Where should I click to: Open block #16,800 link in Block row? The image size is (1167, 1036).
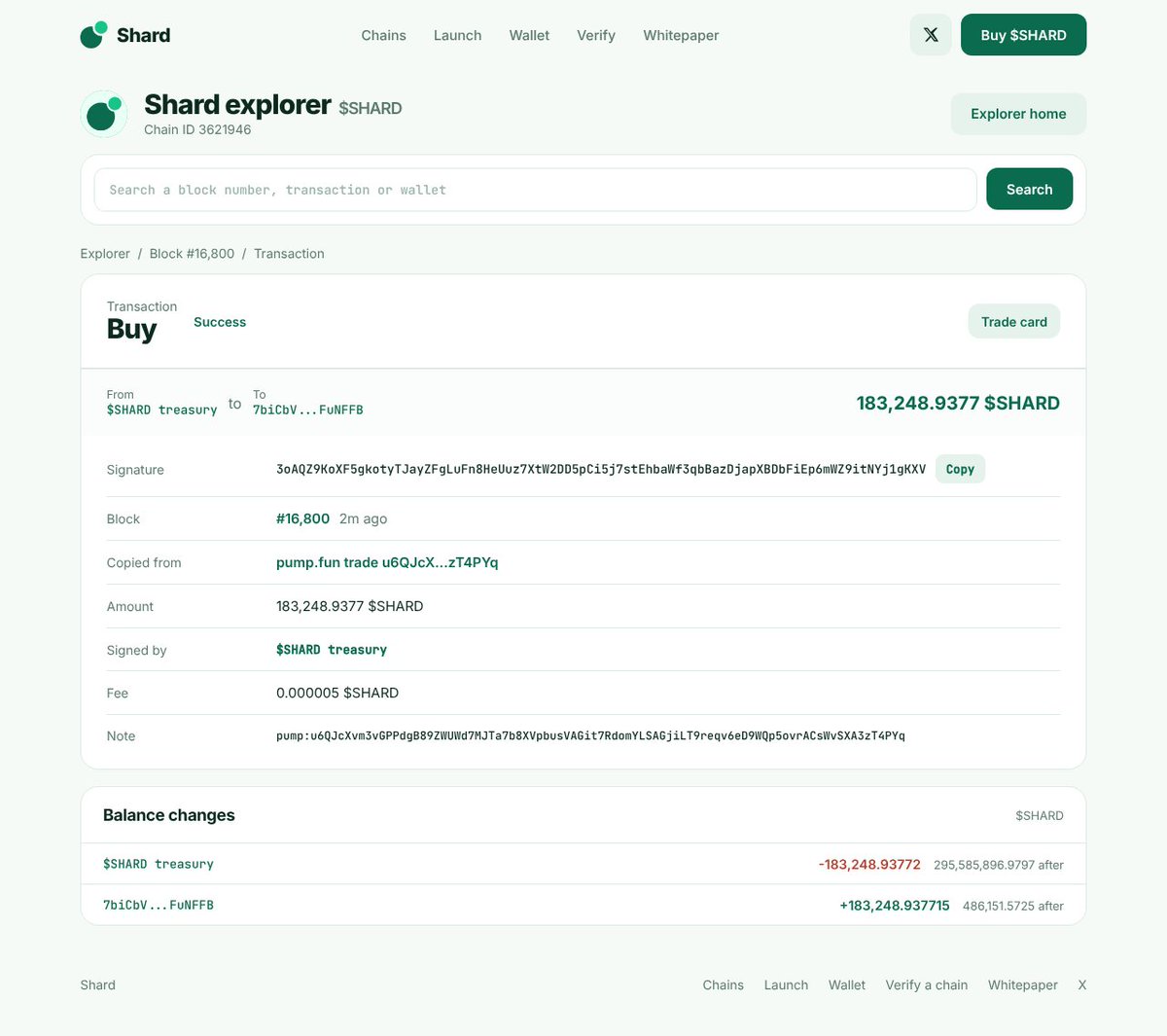click(x=302, y=519)
